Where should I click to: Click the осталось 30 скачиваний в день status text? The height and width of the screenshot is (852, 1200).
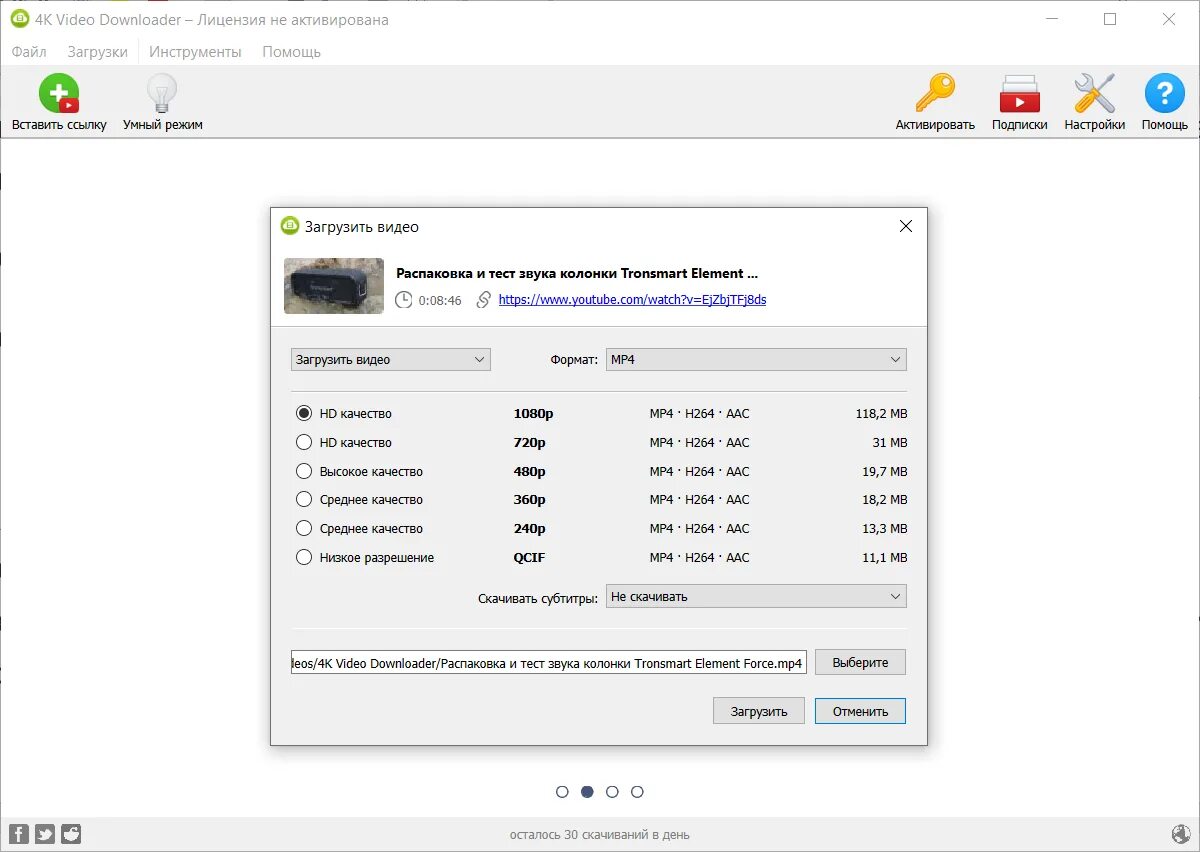(x=599, y=834)
